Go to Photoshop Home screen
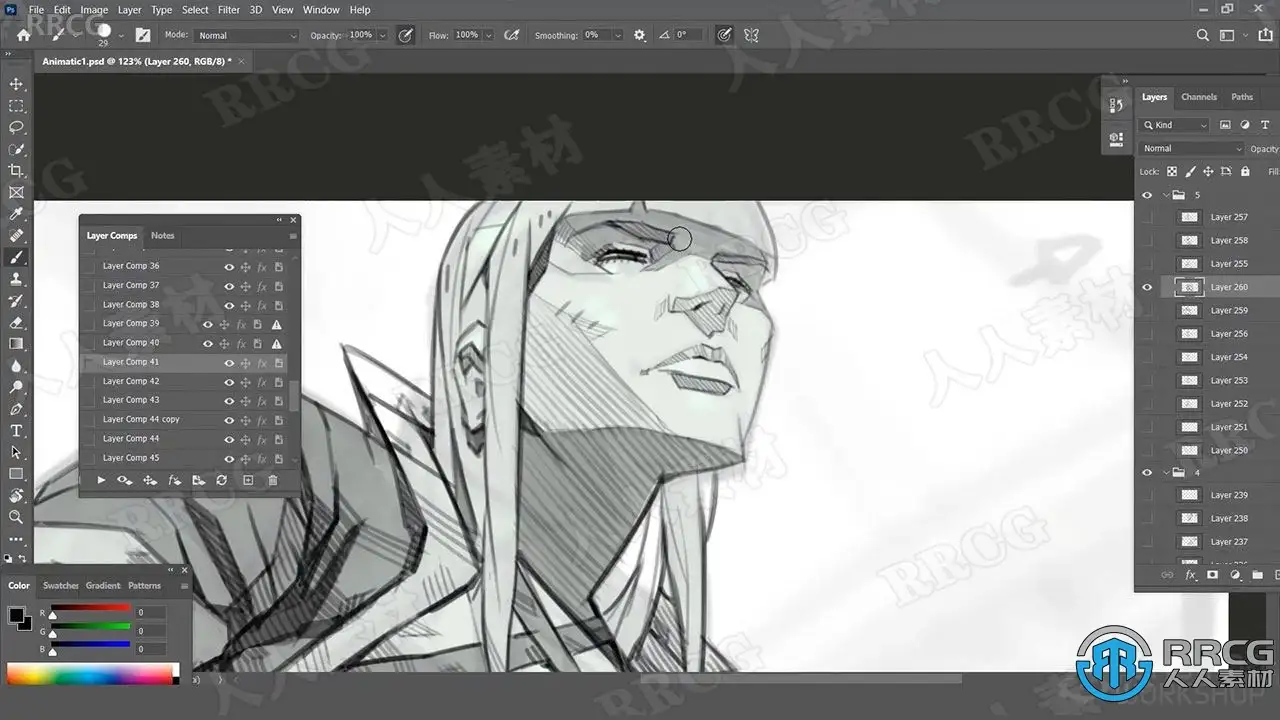Screen dimensions: 1280x720 pos(23,35)
